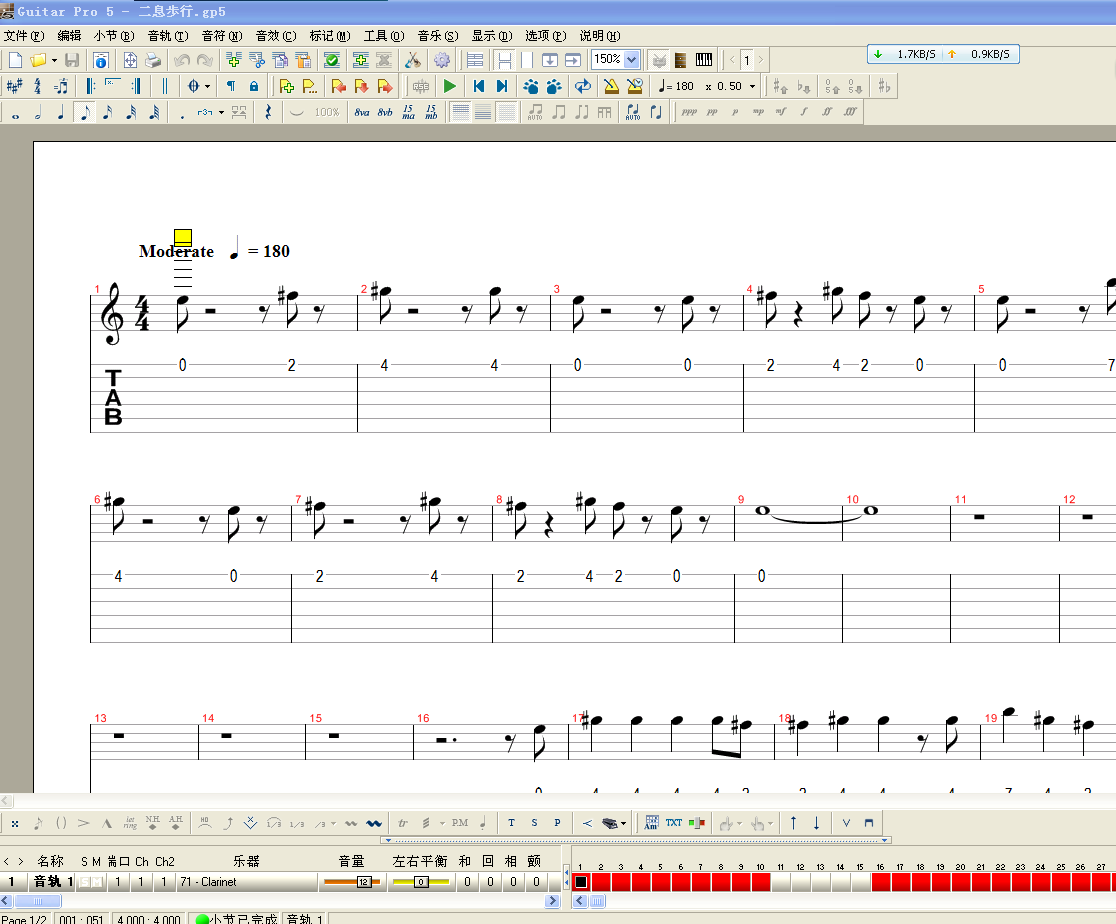Show the fretboard panel
1116x924 pixels.
[680, 61]
